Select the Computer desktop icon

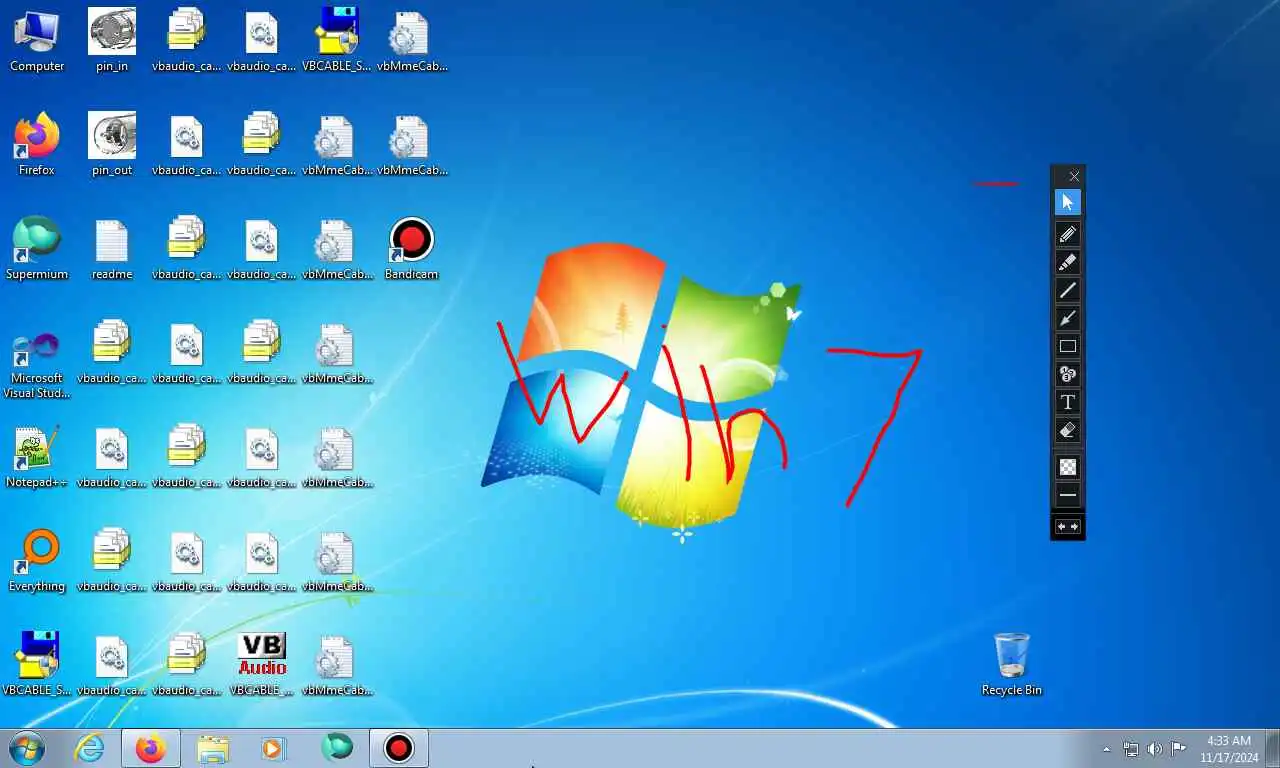coord(37,41)
